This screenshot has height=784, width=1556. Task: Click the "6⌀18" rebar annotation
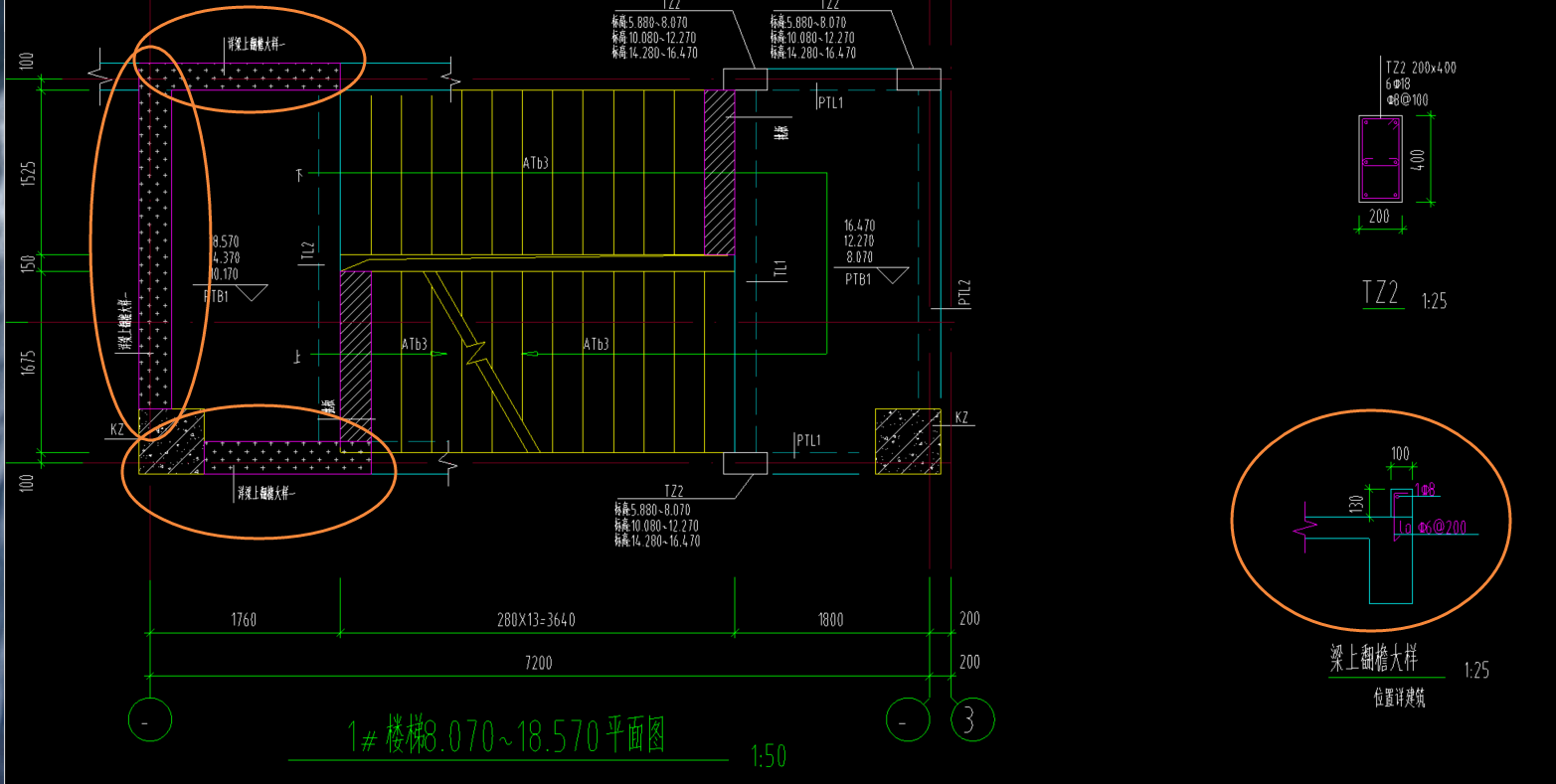(1398, 83)
